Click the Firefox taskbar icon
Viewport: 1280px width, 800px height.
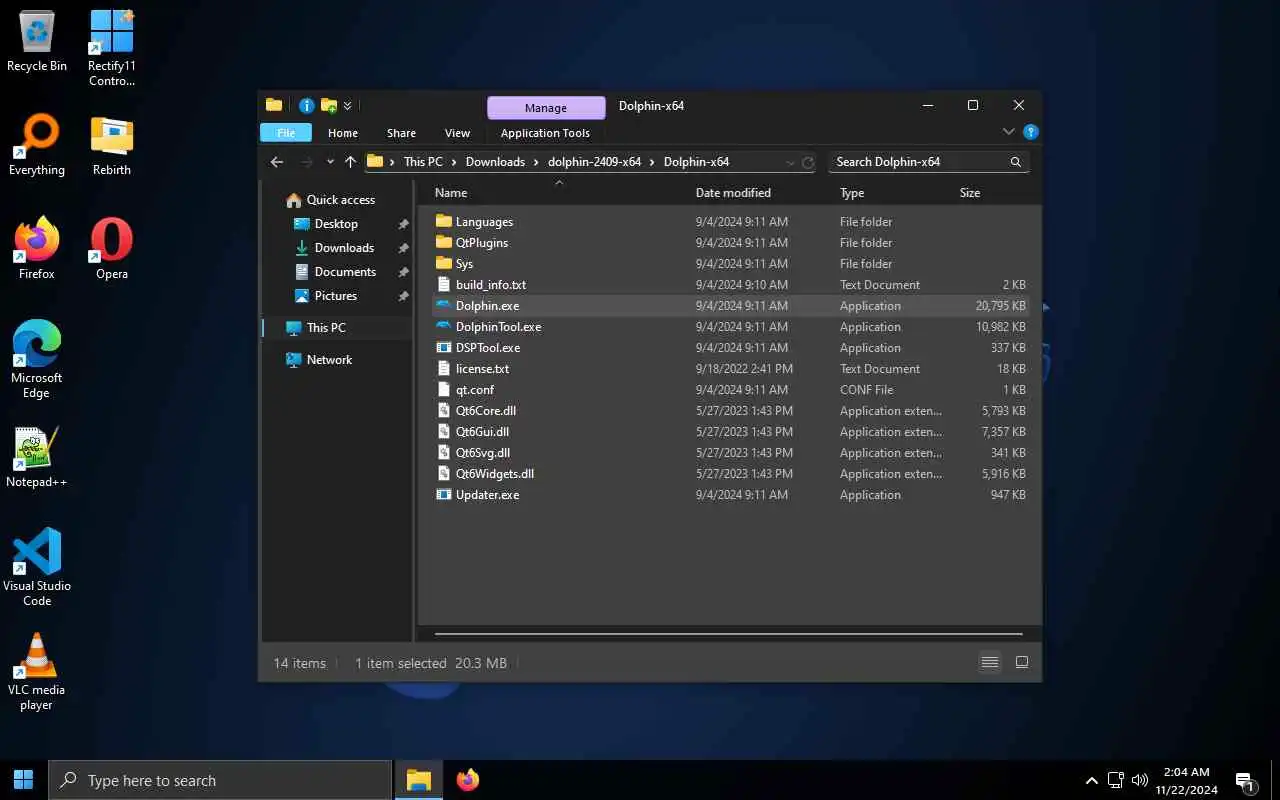pyautogui.click(x=467, y=780)
